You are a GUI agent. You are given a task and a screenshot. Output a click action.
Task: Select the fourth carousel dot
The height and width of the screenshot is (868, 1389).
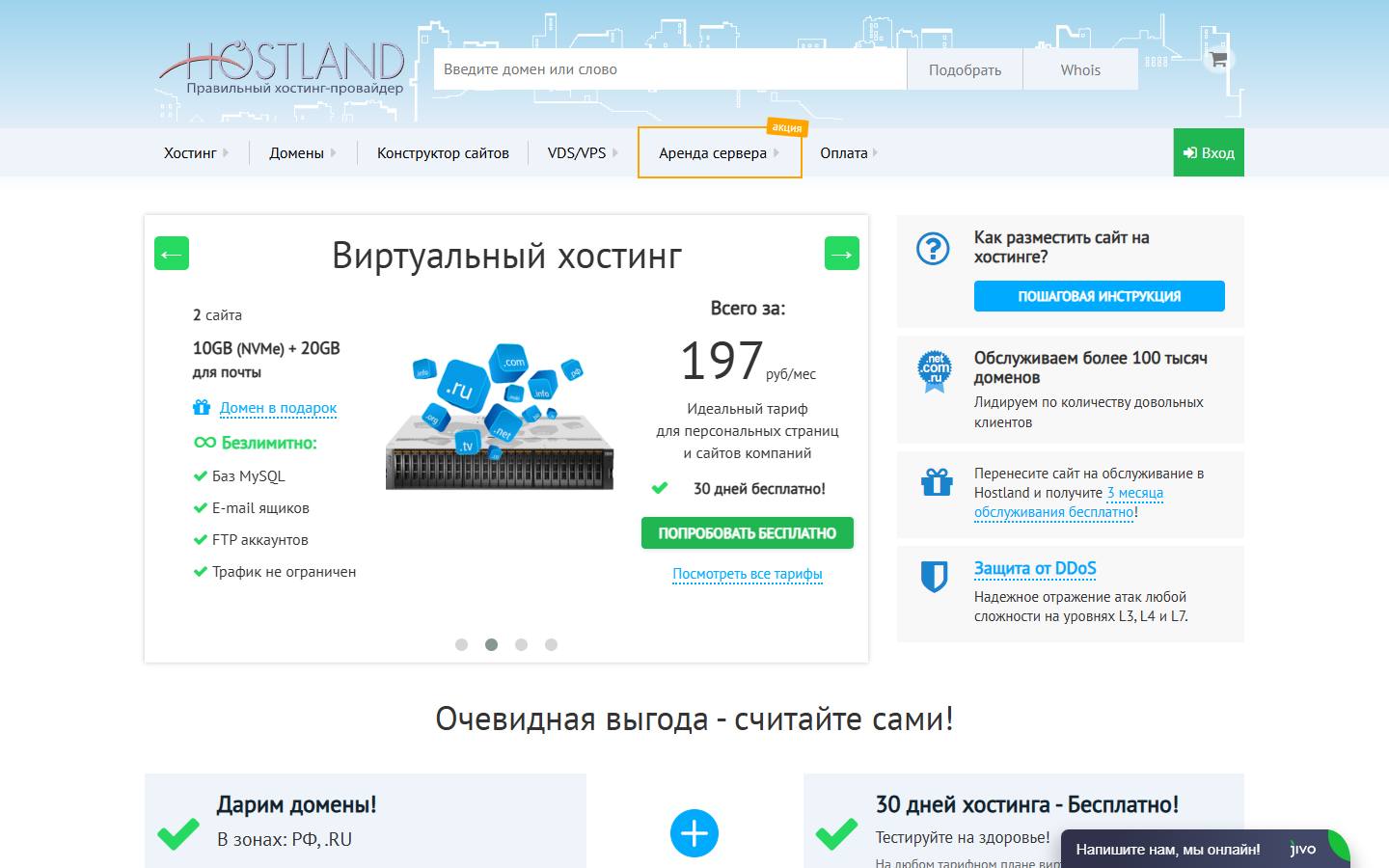[551, 644]
